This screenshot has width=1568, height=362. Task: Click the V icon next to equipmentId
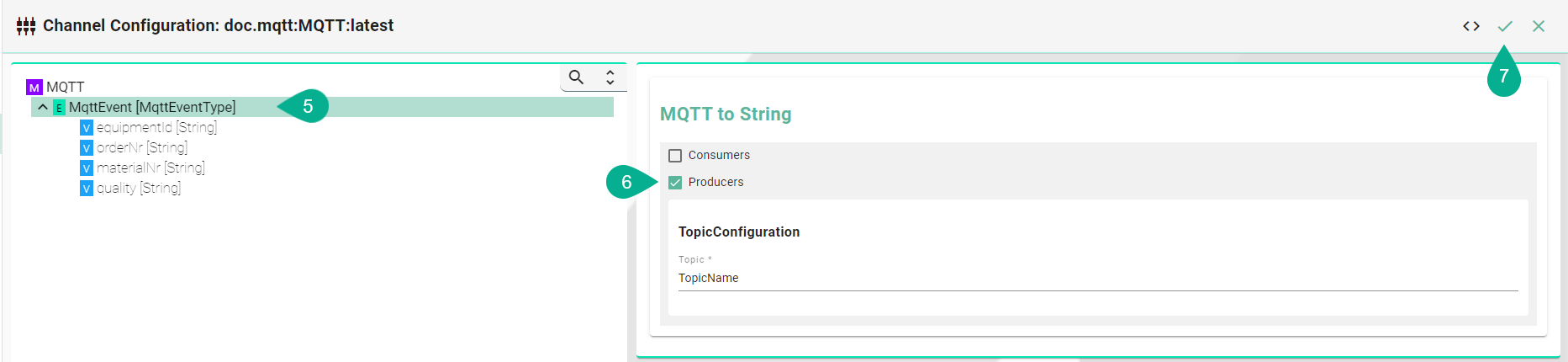click(x=86, y=128)
